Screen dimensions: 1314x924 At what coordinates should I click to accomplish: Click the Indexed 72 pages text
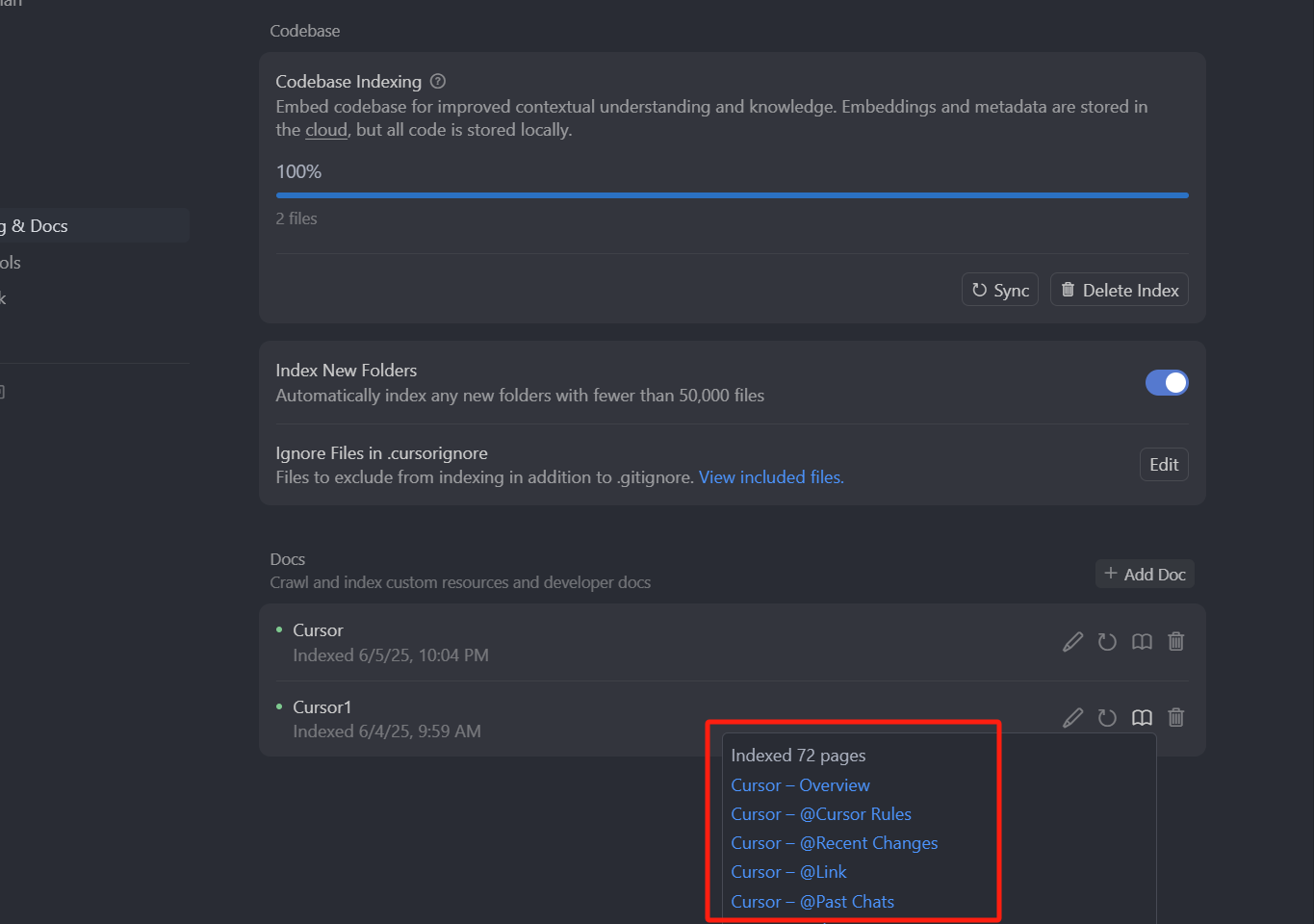coord(798,756)
